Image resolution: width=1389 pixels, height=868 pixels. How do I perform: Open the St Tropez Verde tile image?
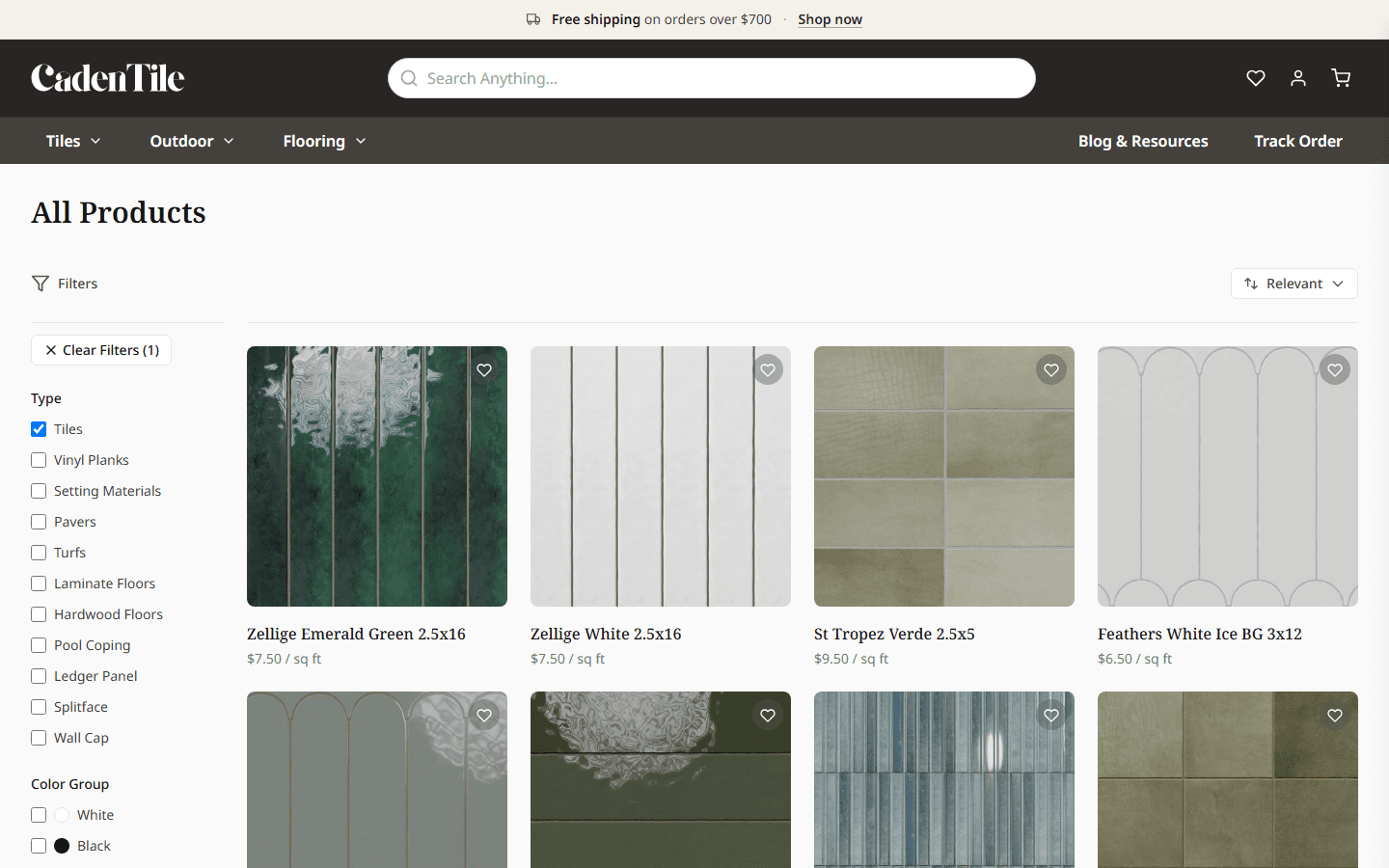(944, 476)
